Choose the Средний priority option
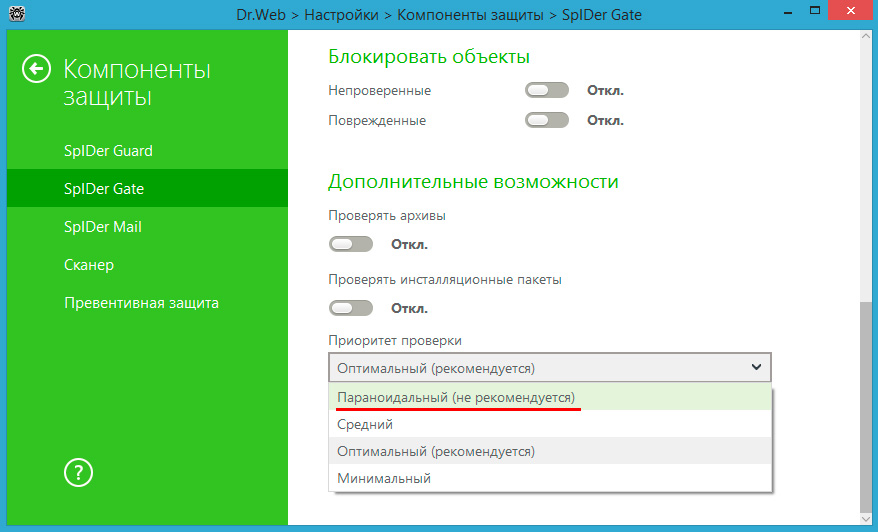This screenshot has height=532, width=878. (550, 424)
